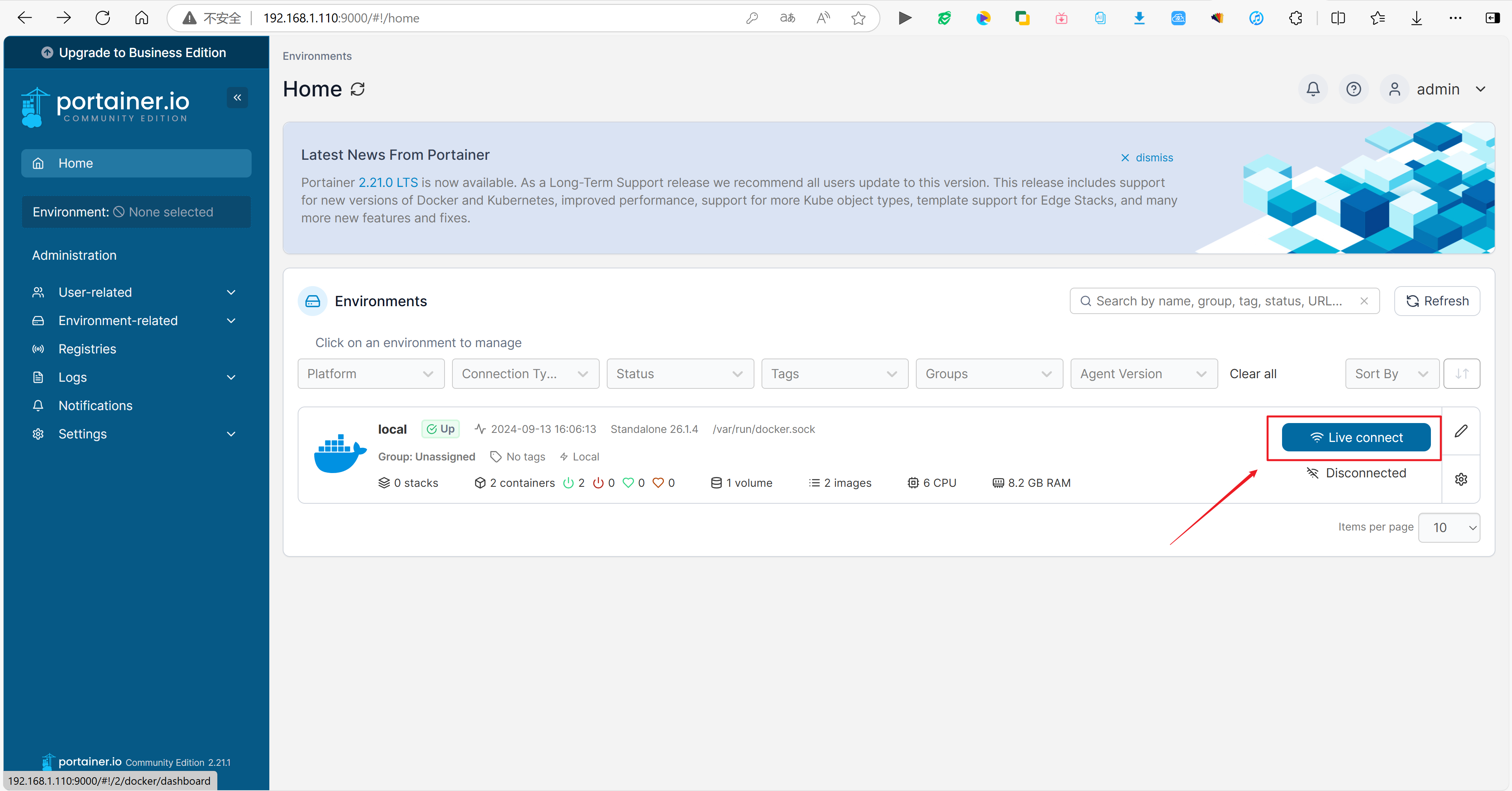
Task: Clear the environment search with X icon
Action: coord(1364,301)
